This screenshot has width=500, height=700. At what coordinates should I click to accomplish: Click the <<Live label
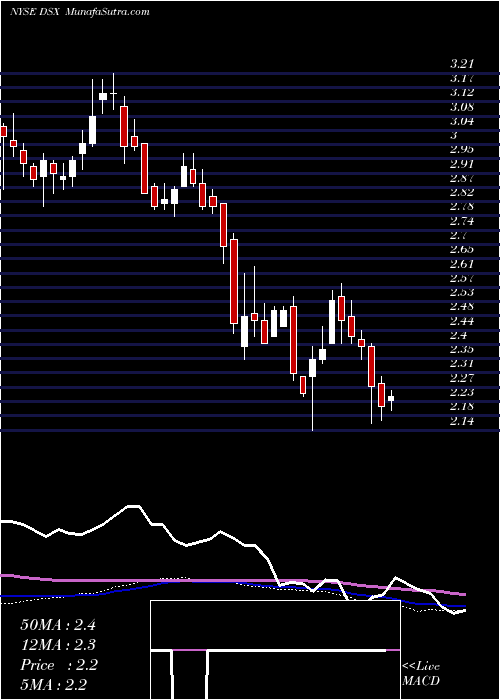coord(421,667)
